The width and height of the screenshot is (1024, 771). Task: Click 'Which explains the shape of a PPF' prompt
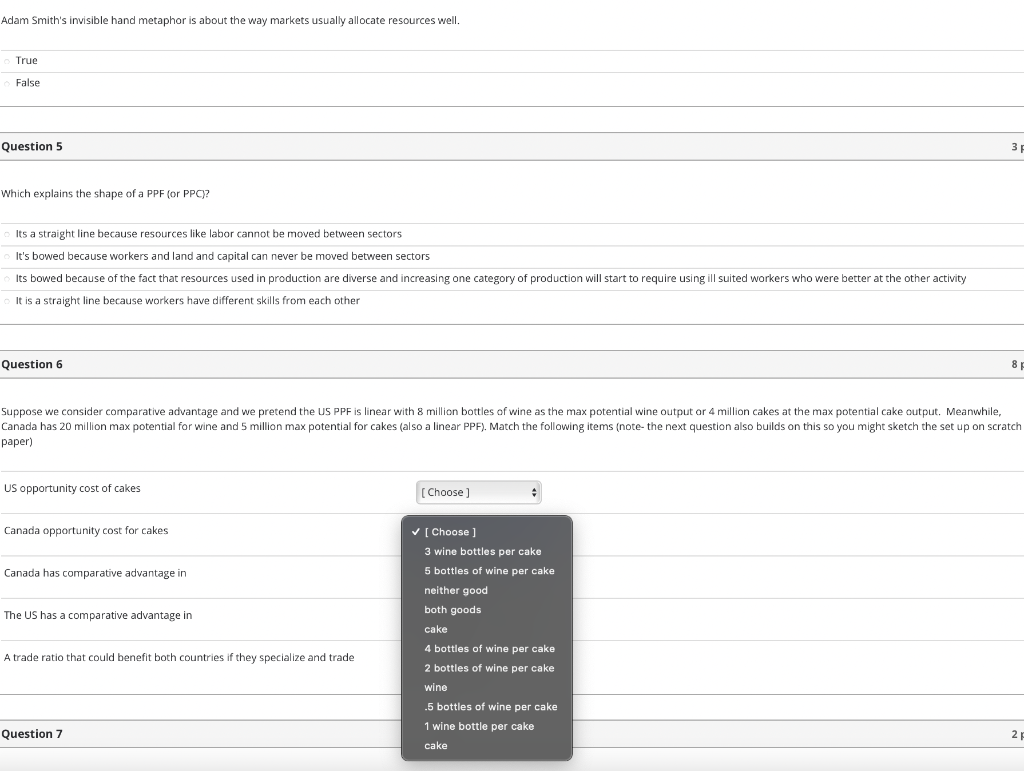coord(105,194)
